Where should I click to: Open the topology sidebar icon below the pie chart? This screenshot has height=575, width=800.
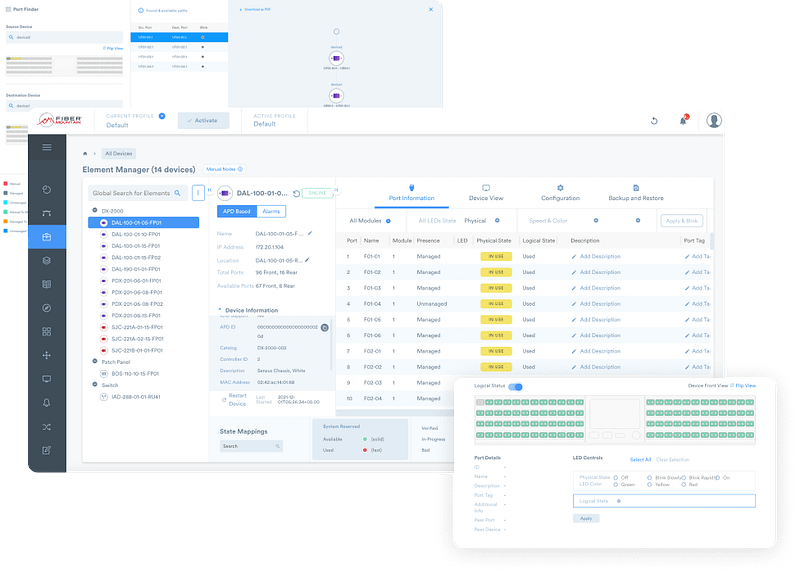[46, 213]
